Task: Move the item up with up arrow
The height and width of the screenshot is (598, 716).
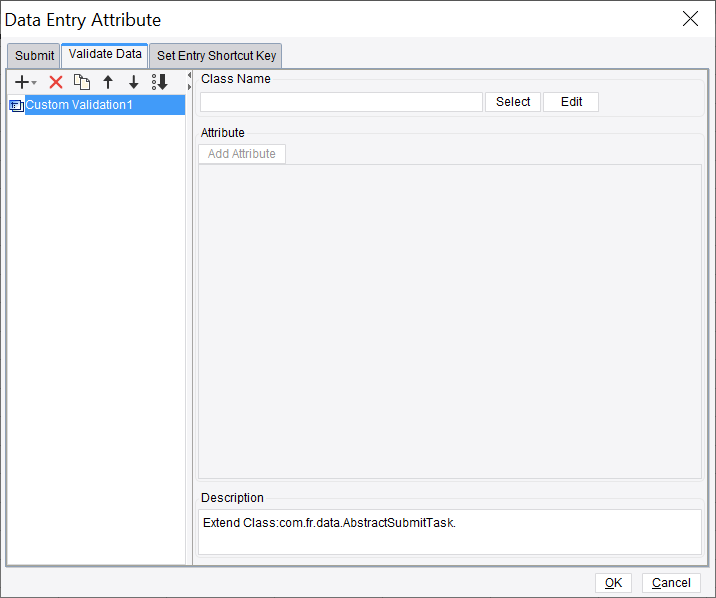Action: tap(108, 82)
